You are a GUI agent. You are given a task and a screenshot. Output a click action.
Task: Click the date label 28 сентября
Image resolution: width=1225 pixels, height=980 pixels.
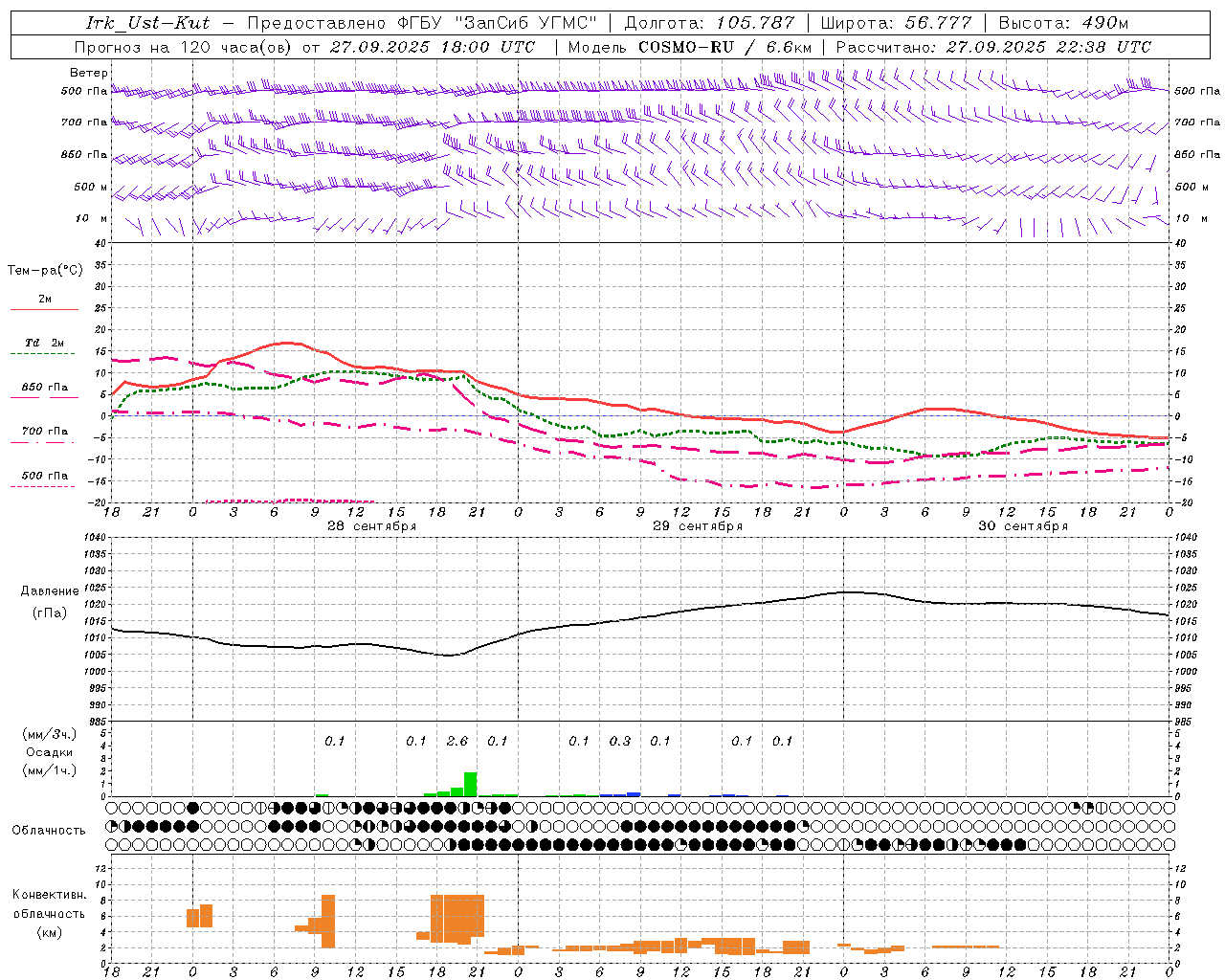[371, 526]
